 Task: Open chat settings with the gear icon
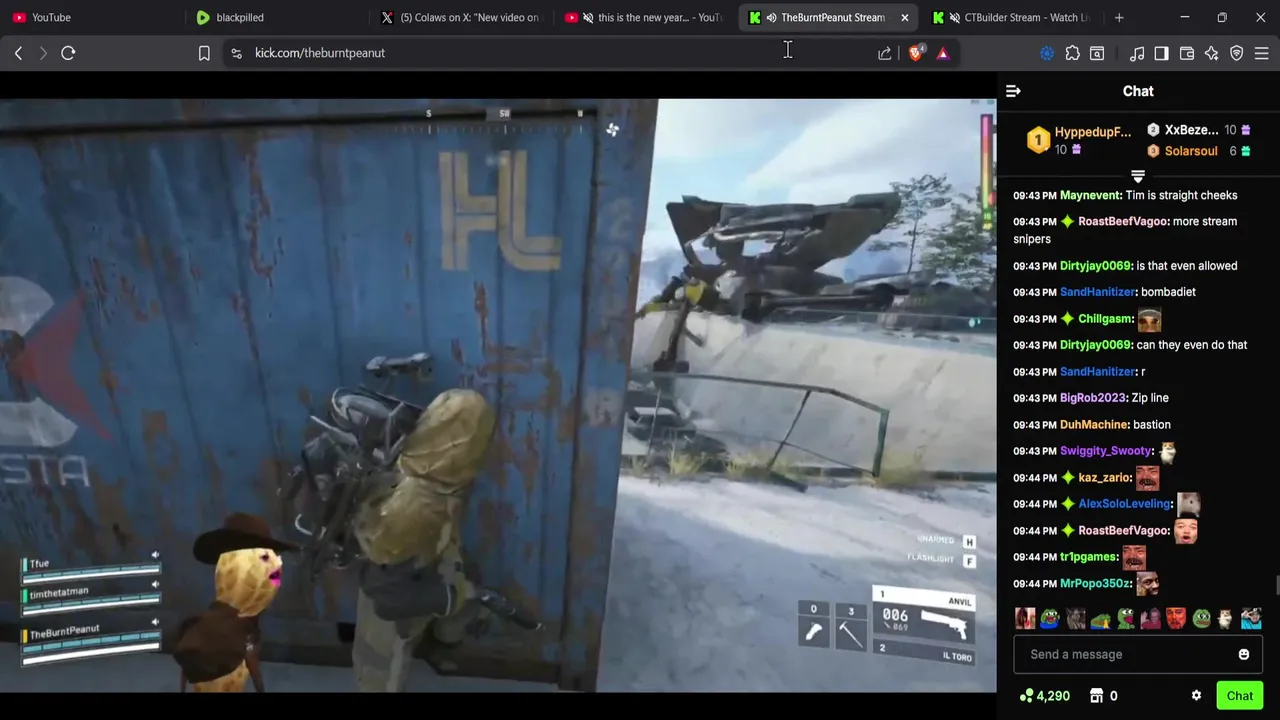1196,696
